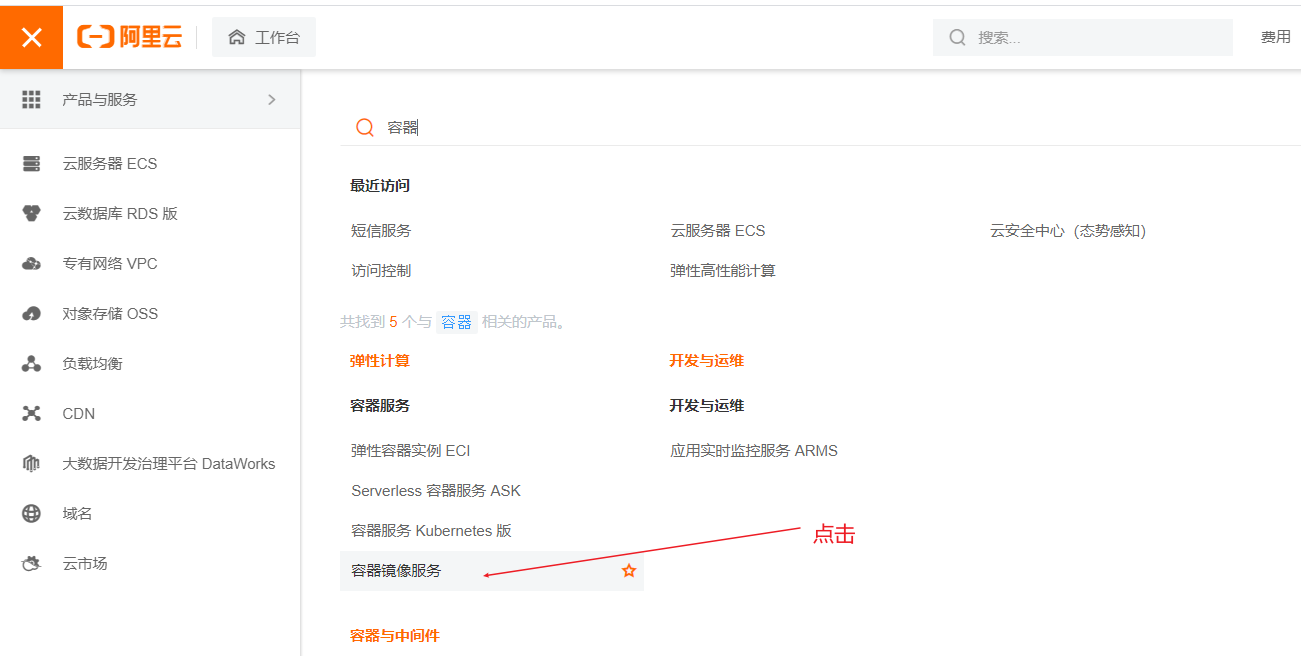Click the highlighted 容器 keyword tag

coord(457,322)
